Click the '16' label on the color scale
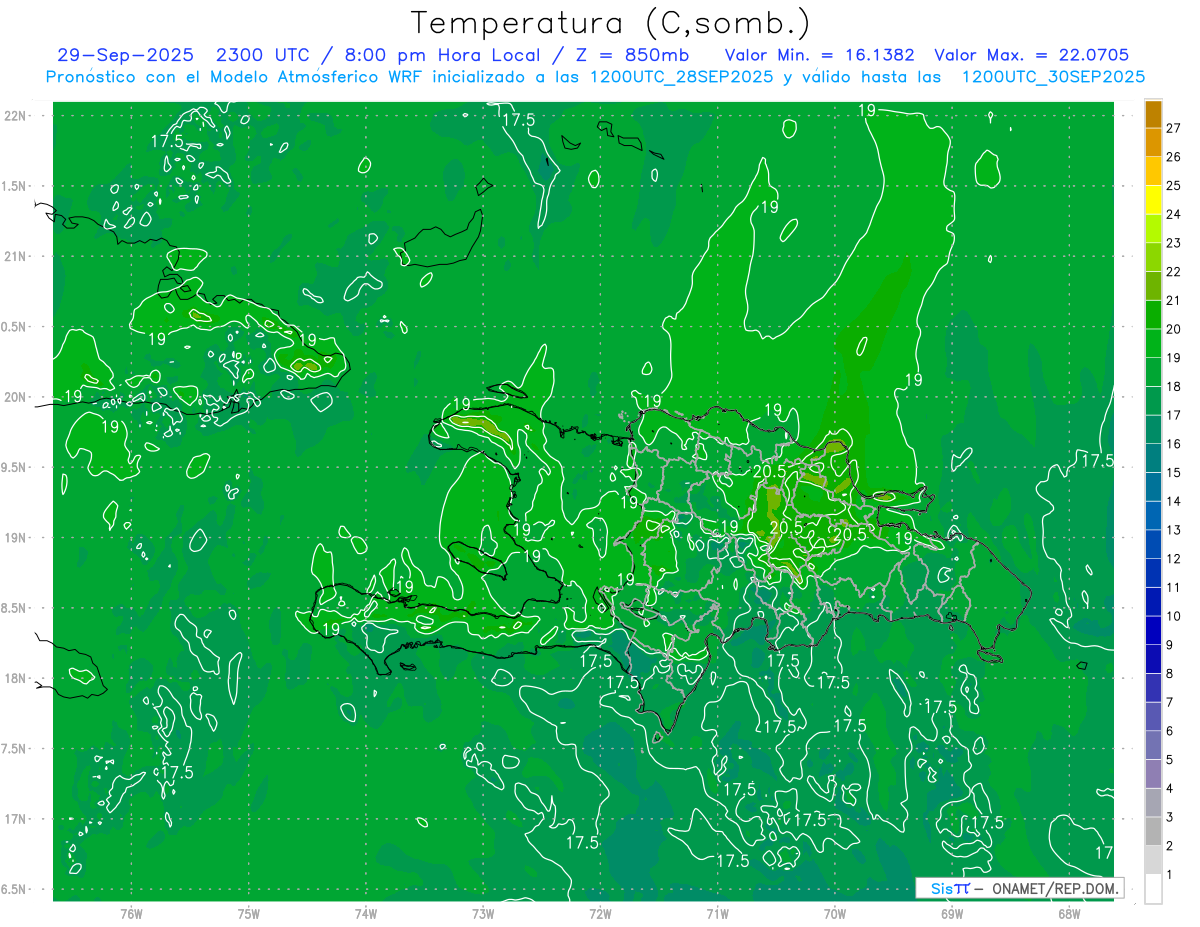The height and width of the screenshot is (927, 1200). [x=1174, y=443]
